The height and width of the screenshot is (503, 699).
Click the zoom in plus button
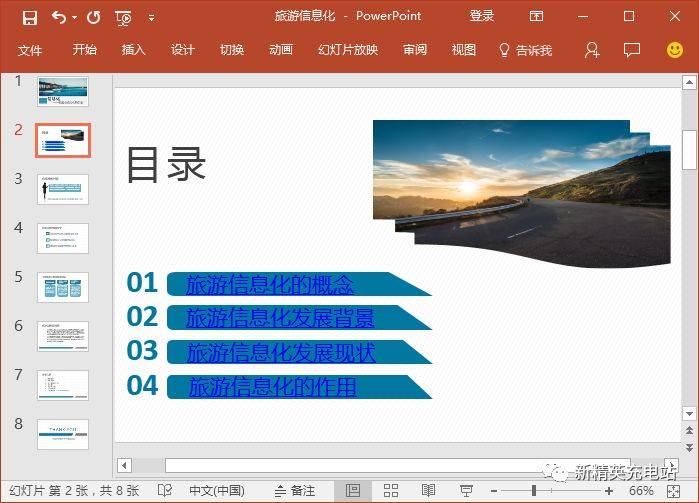click(609, 491)
